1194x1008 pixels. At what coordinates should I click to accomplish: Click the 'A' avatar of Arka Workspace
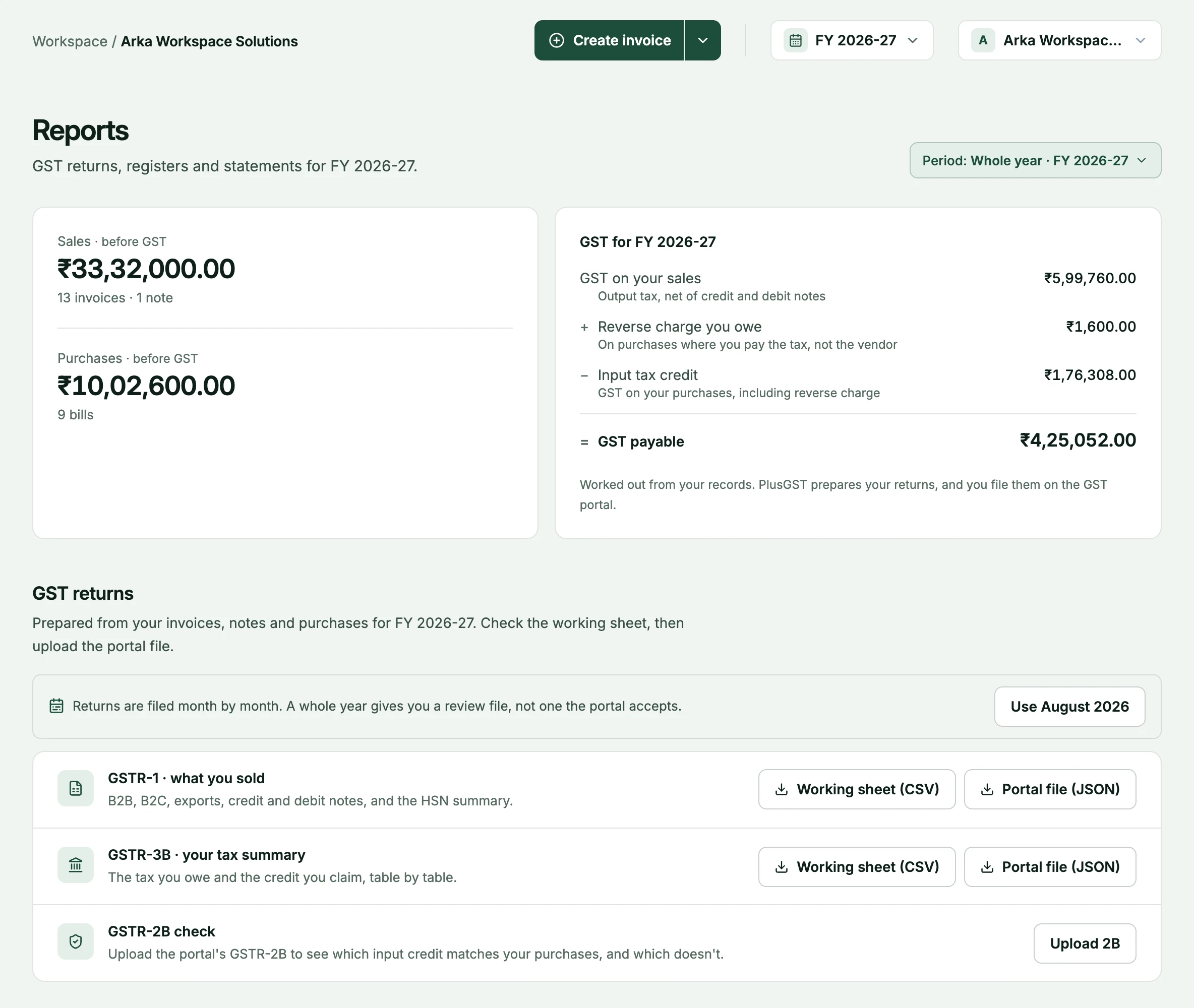click(x=983, y=40)
